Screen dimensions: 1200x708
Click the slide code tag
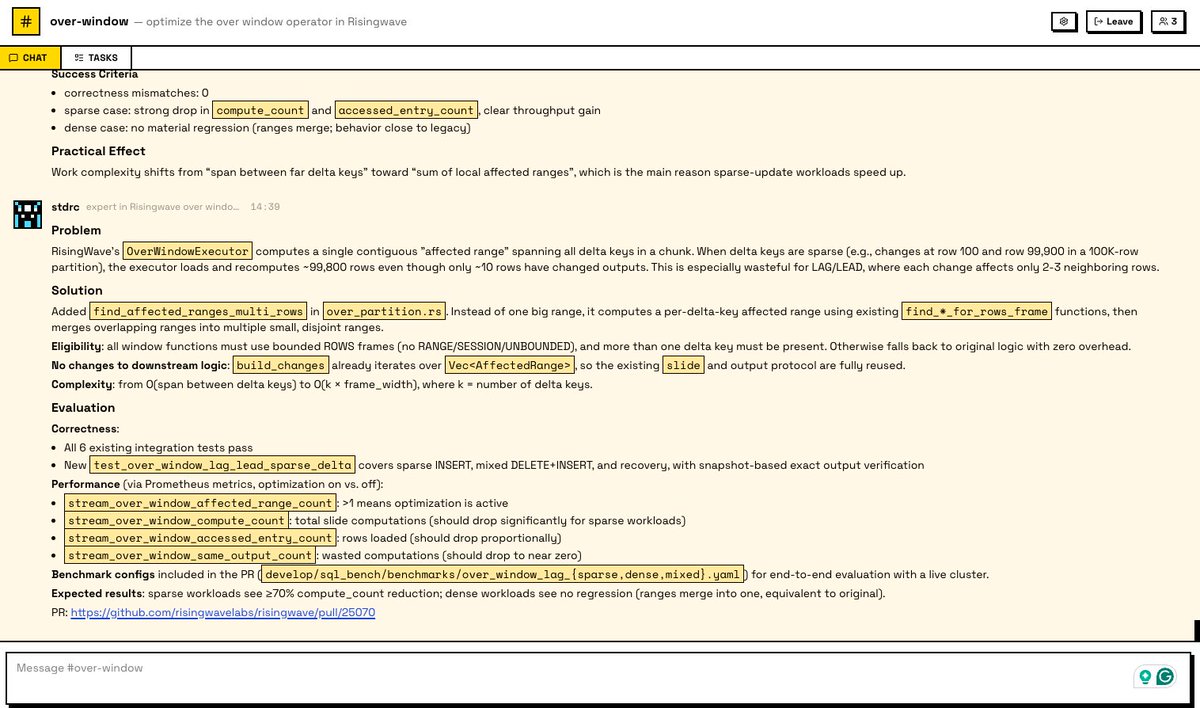(x=684, y=365)
